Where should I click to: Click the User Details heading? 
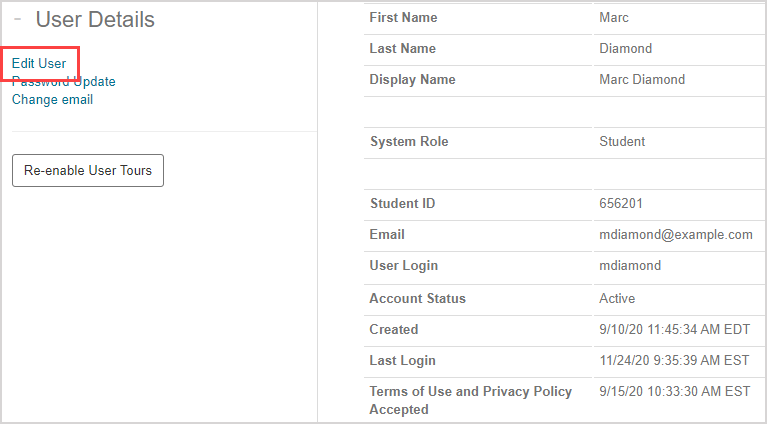[95, 19]
